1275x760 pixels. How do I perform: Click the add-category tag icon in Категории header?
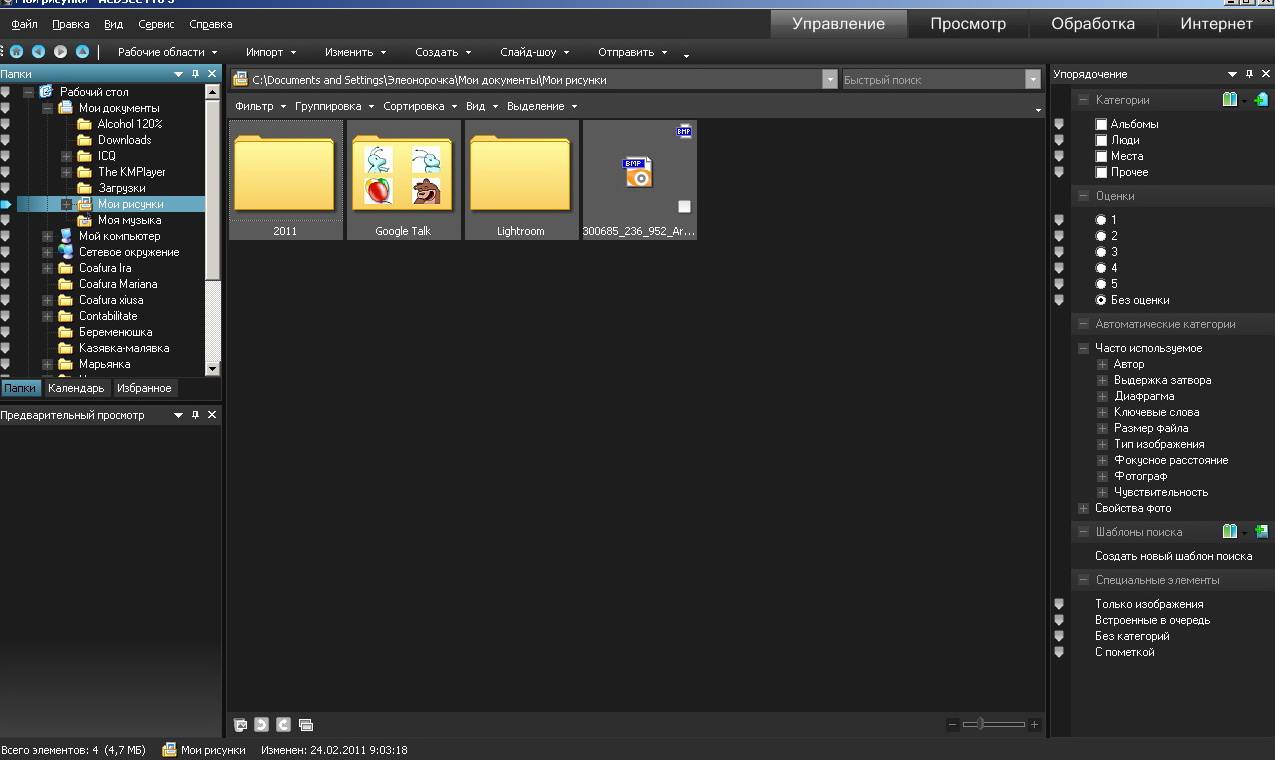point(1261,99)
